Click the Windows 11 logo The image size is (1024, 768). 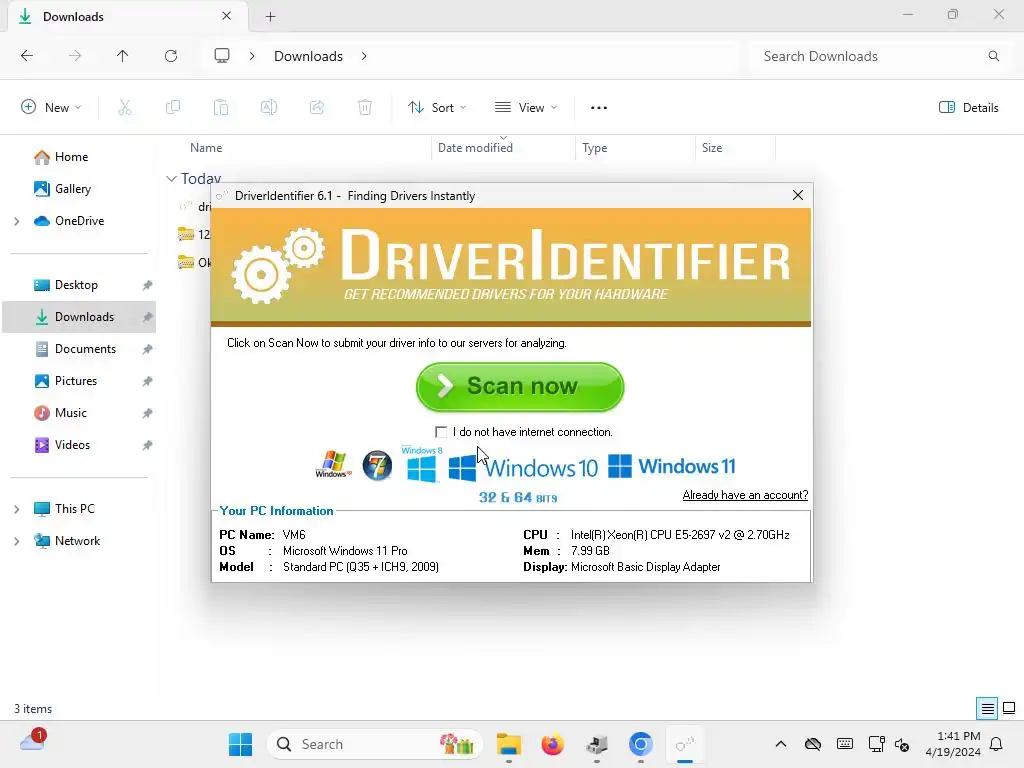click(671, 466)
